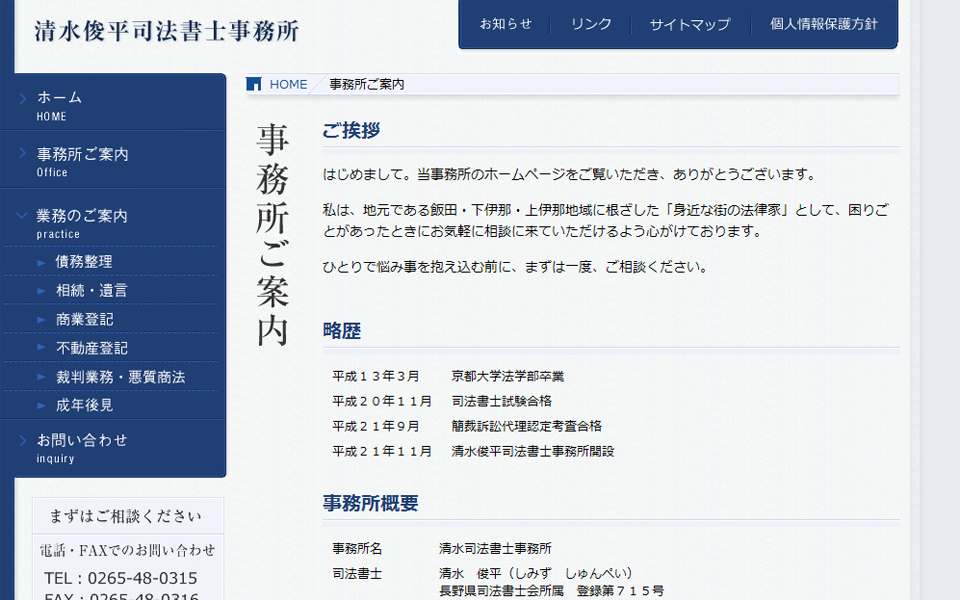
Task: Click まずはご相談ください banner heading
Action: (x=126, y=516)
